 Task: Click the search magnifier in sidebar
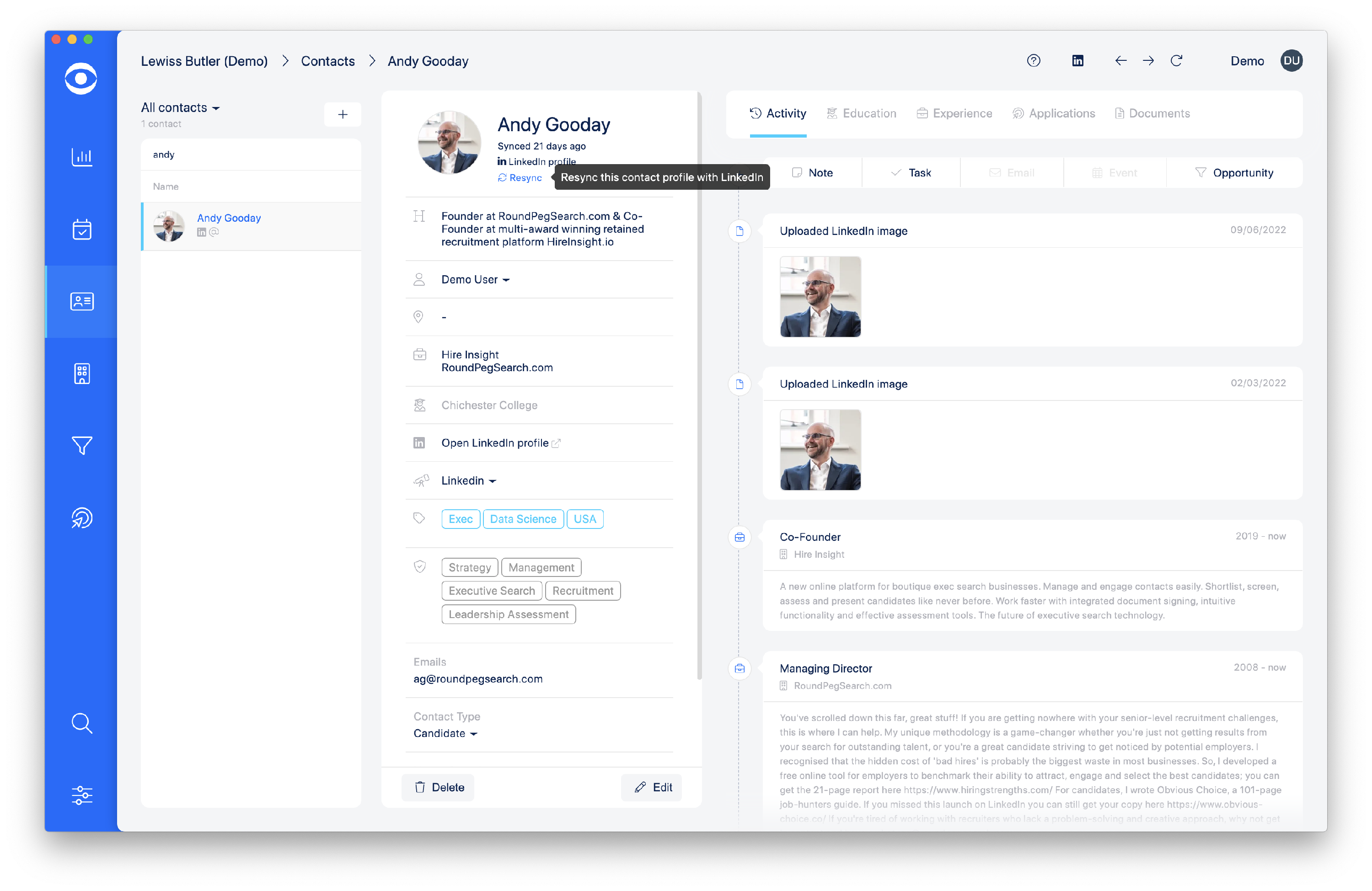coord(81,723)
